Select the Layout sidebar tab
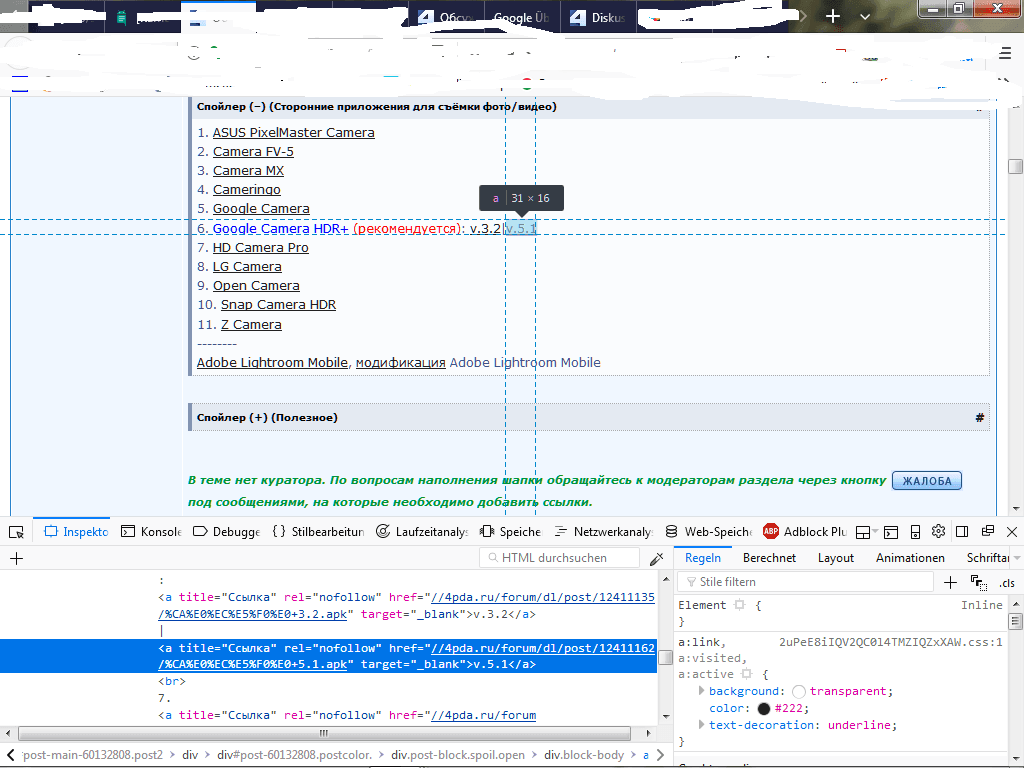This screenshot has height=768, width=1024. pos(835,558)
